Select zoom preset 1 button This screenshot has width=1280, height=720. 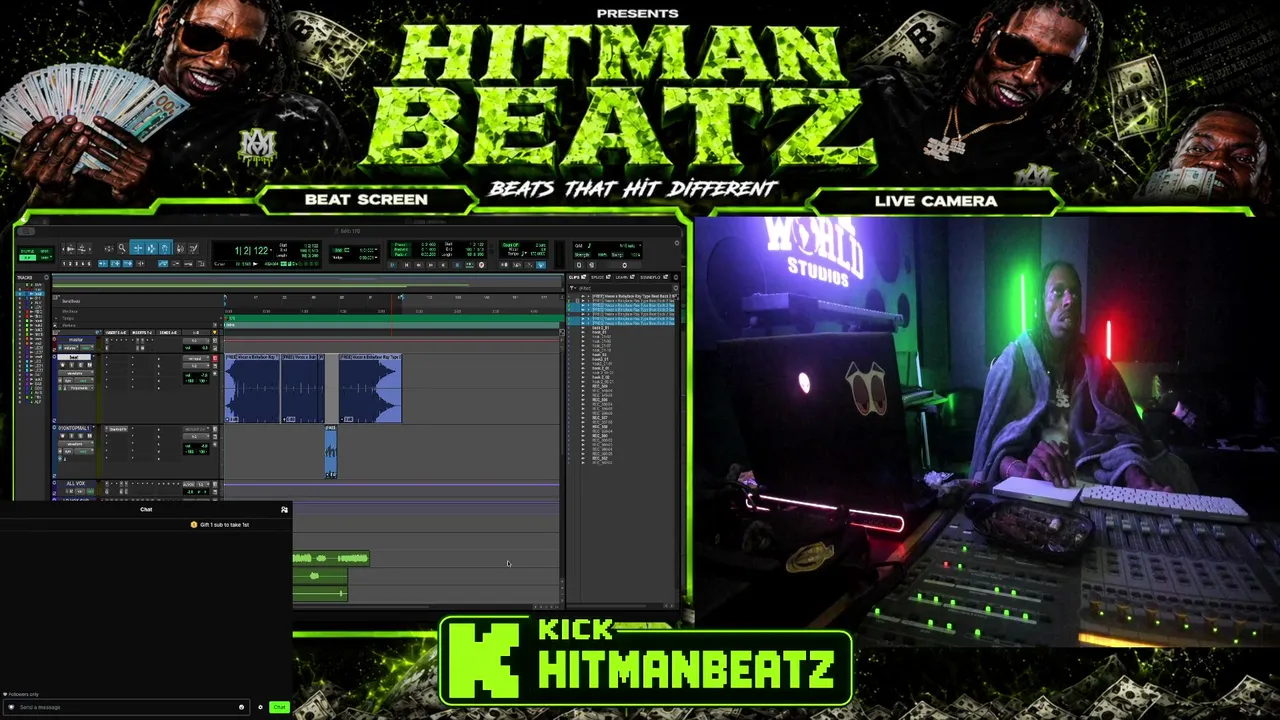64,263
